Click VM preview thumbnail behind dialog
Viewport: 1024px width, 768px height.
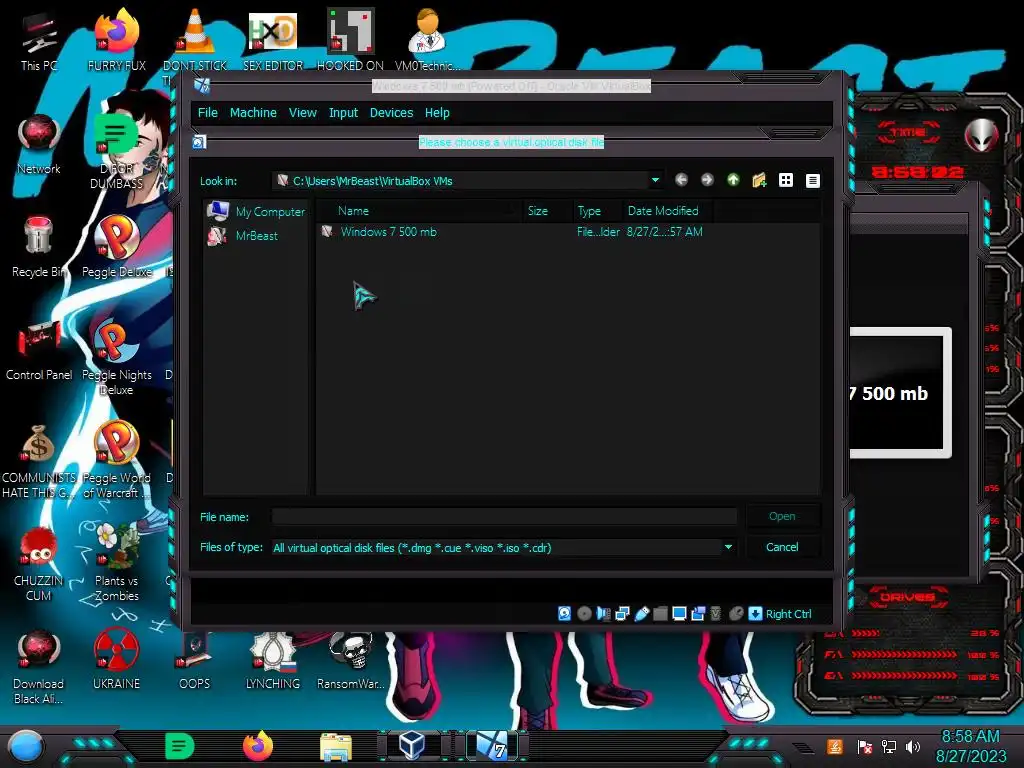coord(900,392)
